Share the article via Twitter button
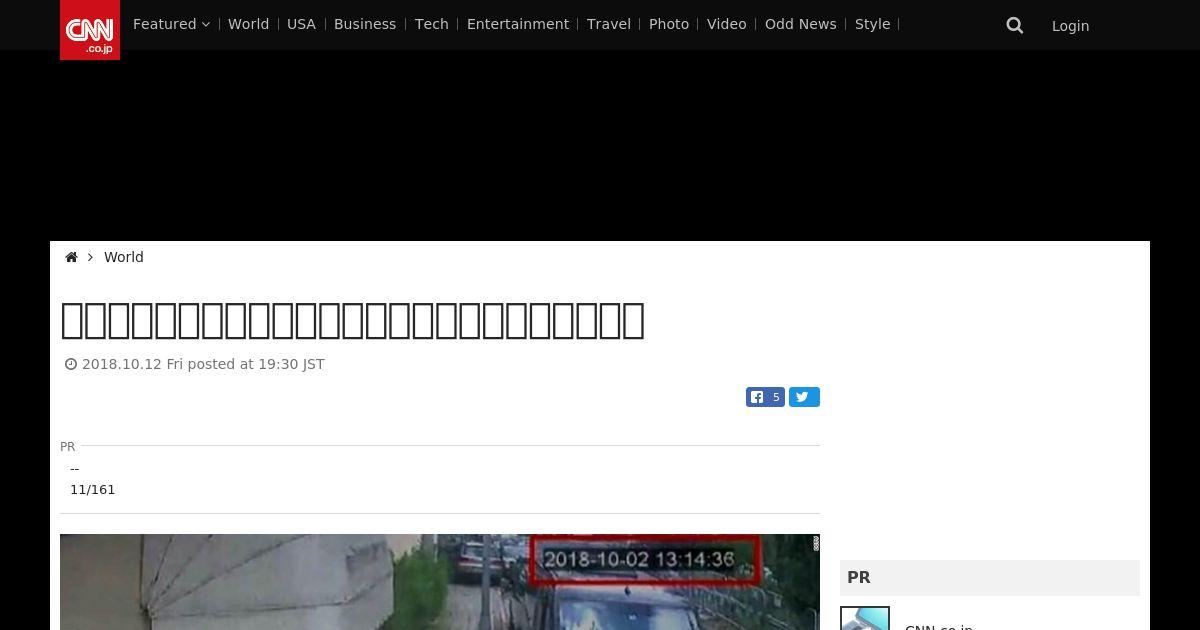 click(x=804, y=397)
